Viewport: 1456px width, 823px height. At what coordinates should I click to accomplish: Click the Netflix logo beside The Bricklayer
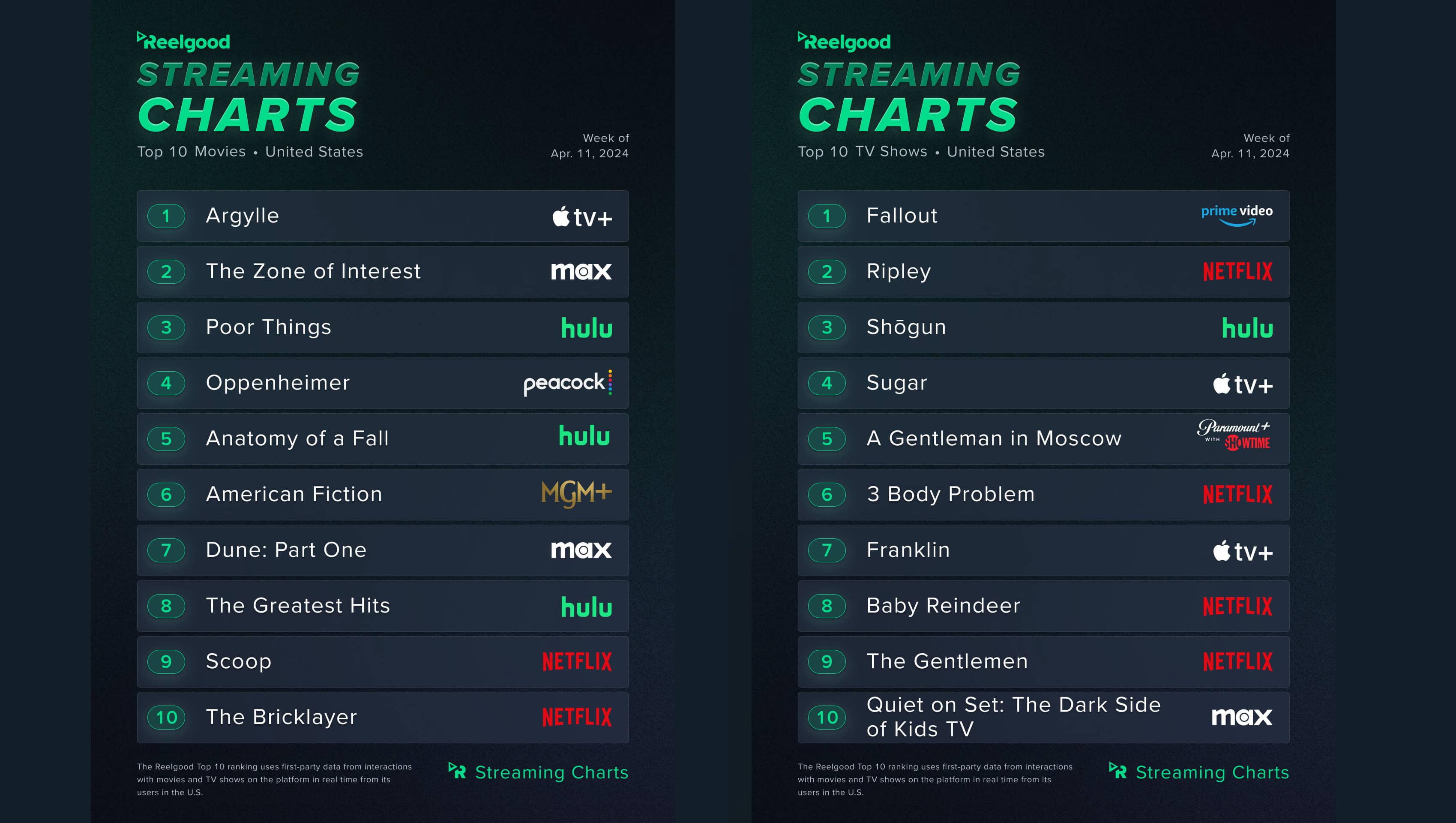coord(576,717)
